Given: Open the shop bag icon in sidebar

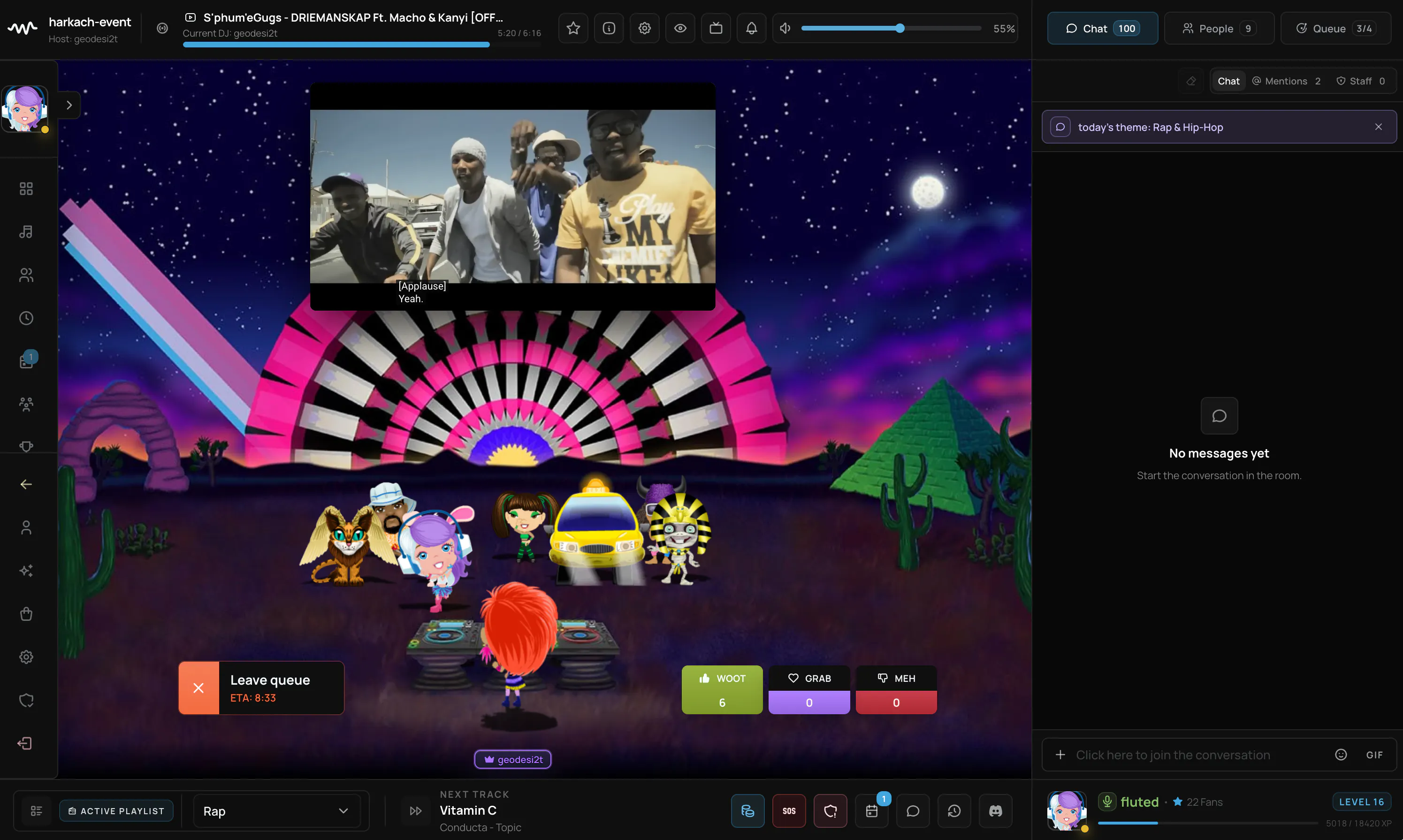Looking at the screenshot, I should (26, 614).
